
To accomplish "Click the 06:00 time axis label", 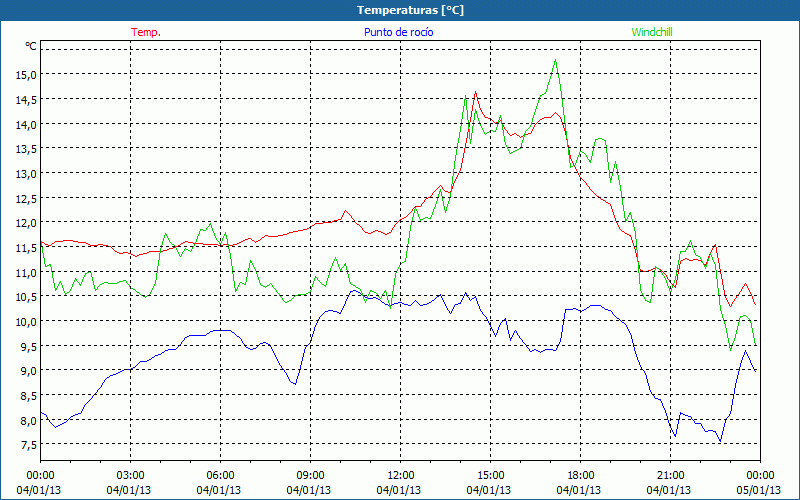I will point(220,476).
